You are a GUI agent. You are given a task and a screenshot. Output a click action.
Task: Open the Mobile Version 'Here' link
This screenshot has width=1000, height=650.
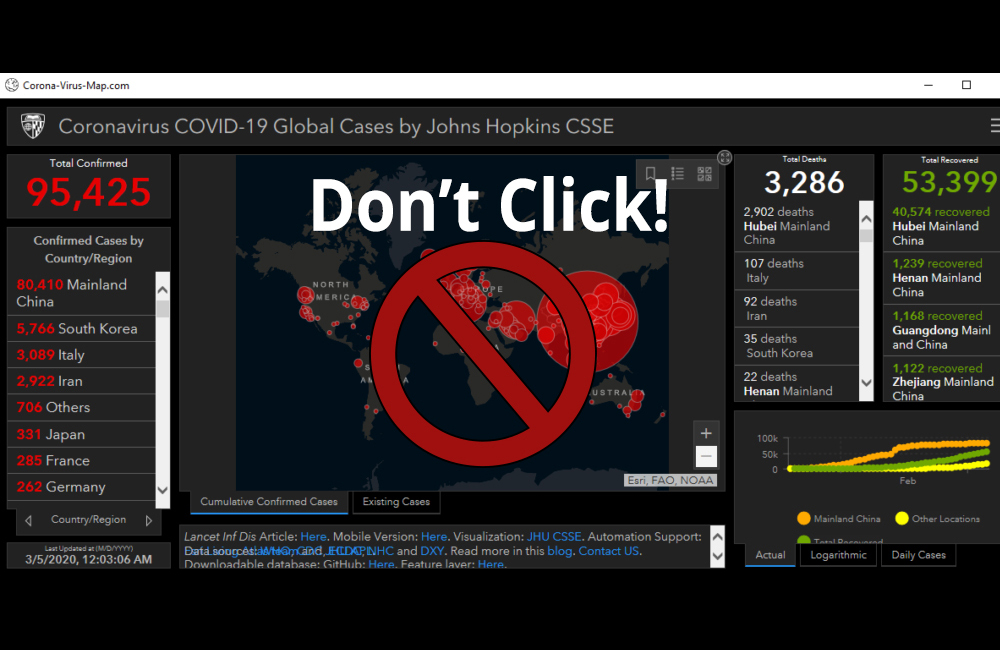click(434, 537)
